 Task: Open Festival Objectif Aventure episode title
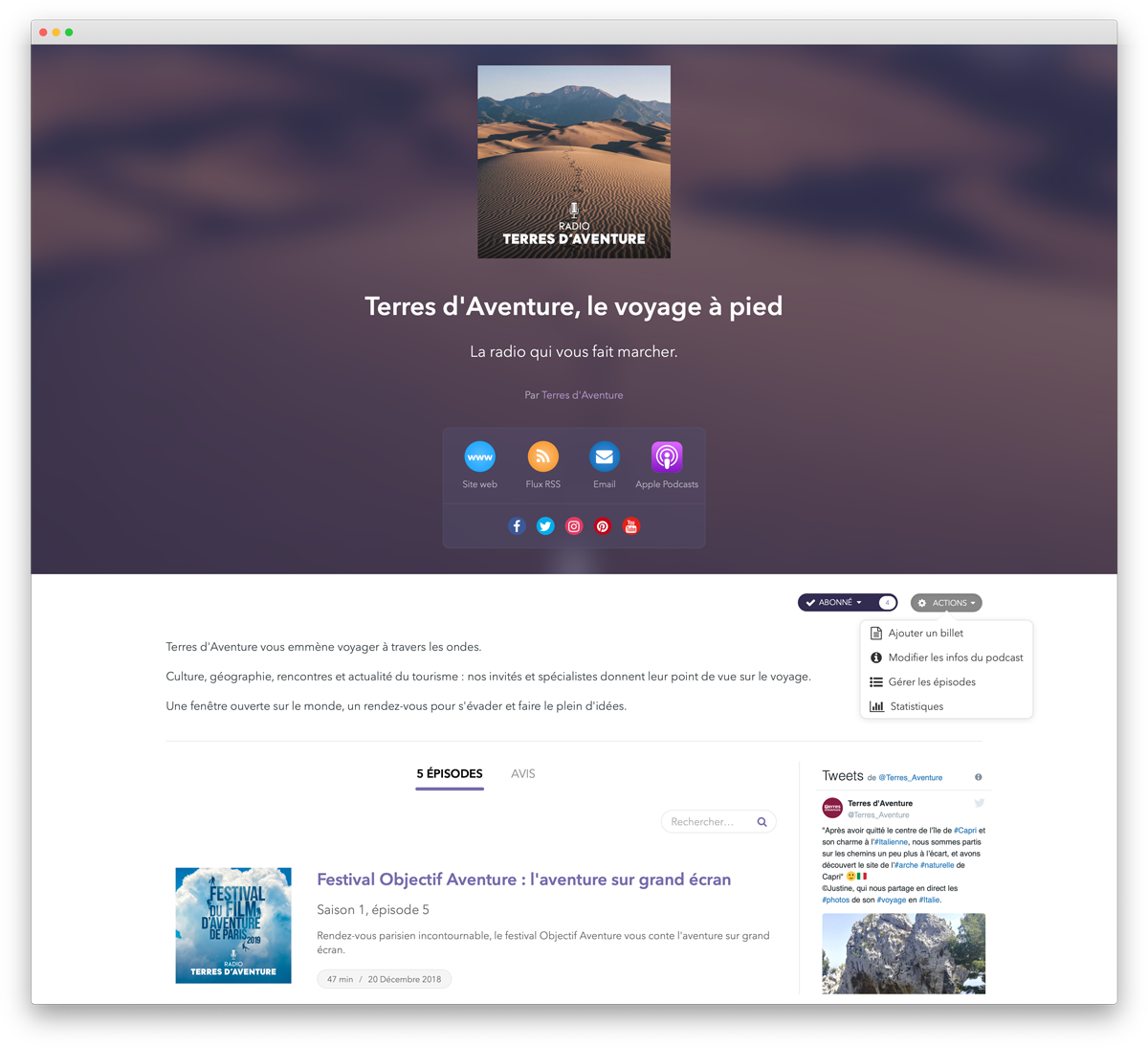click(x=523, y=880)
